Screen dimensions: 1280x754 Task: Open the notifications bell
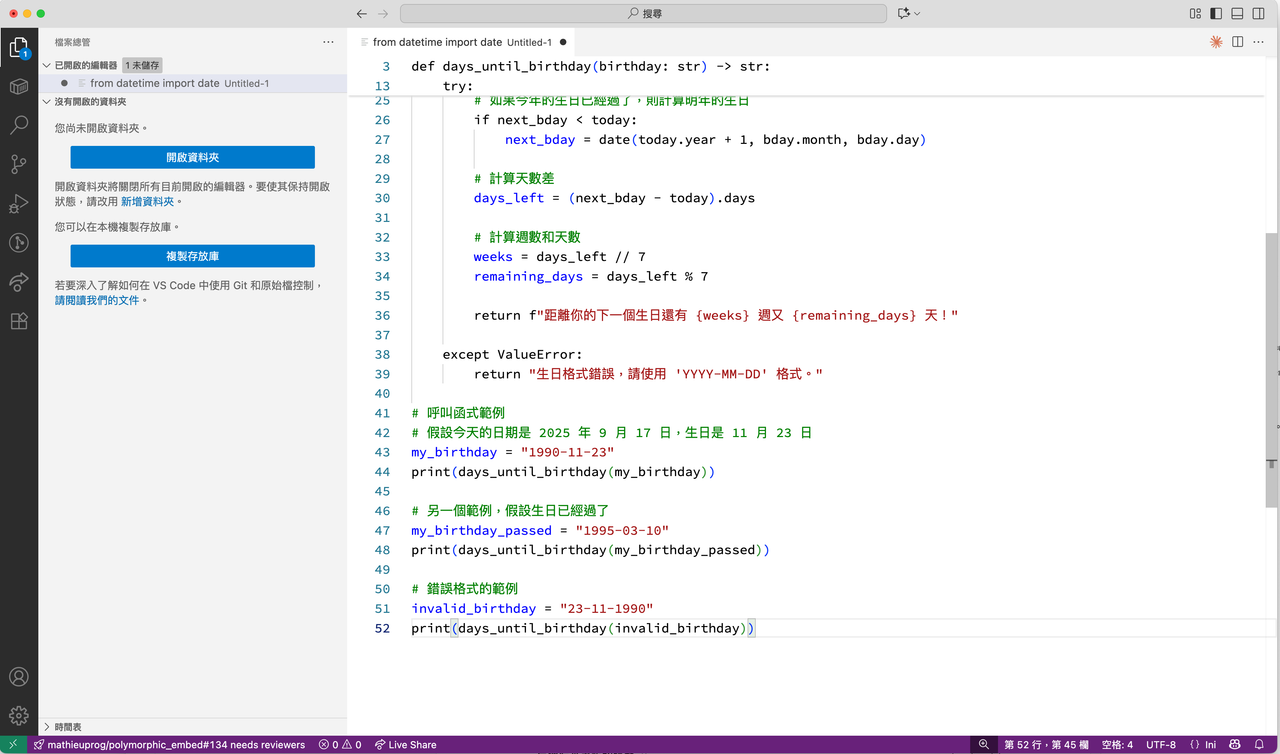[x=1260, y=745]
